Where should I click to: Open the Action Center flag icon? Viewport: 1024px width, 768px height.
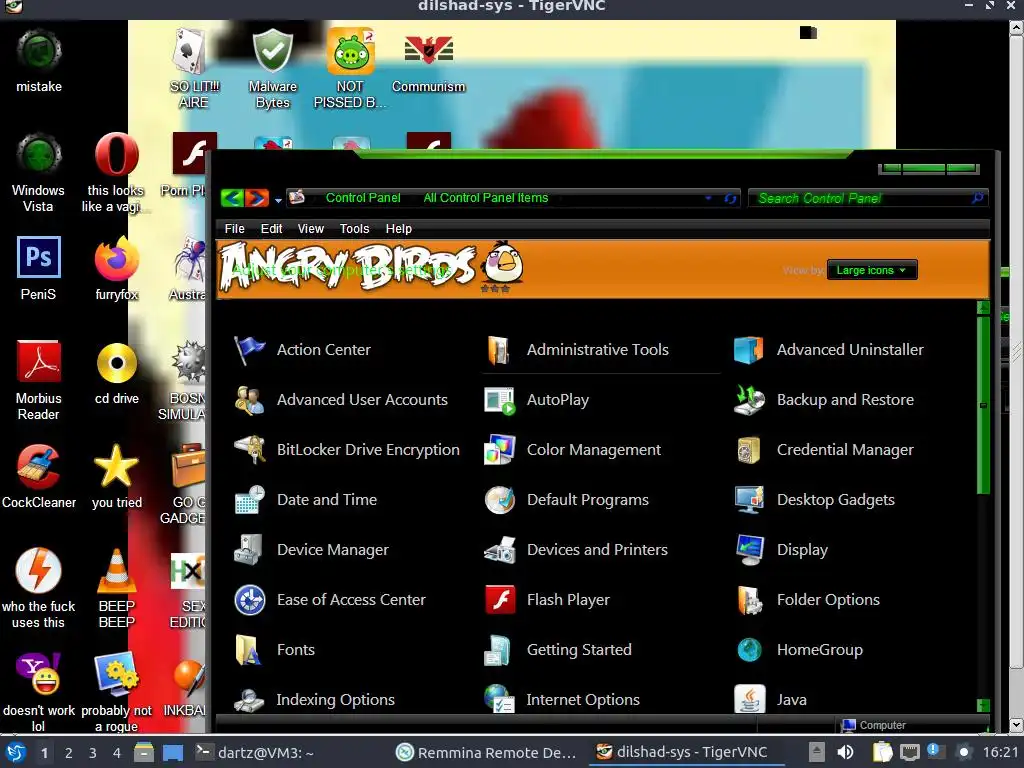[x=249, y=350]
